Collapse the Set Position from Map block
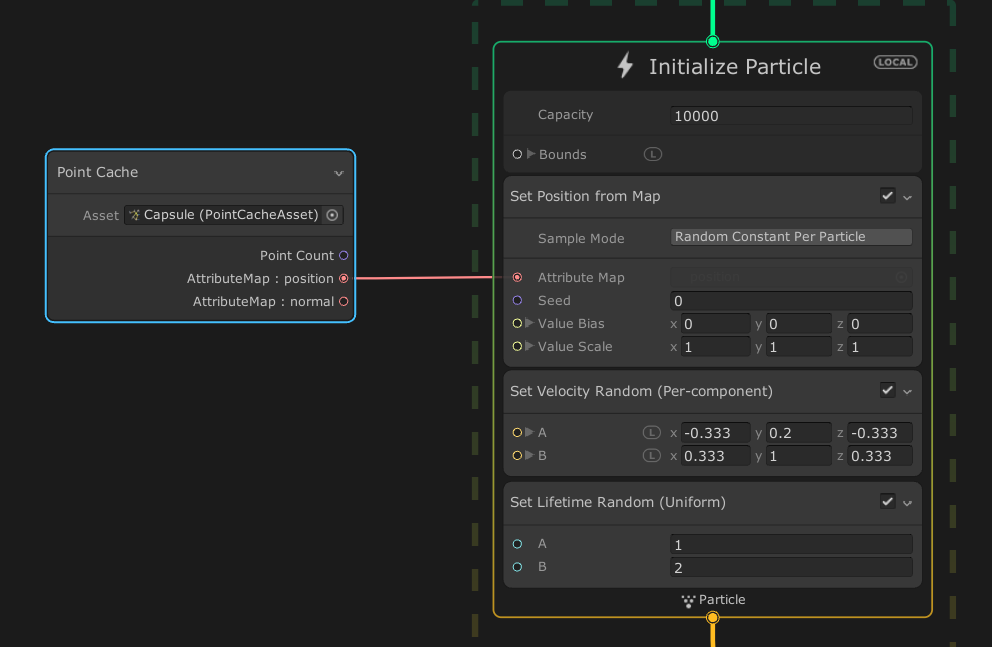This screenshot has width=992, height=647. (910, 196)
